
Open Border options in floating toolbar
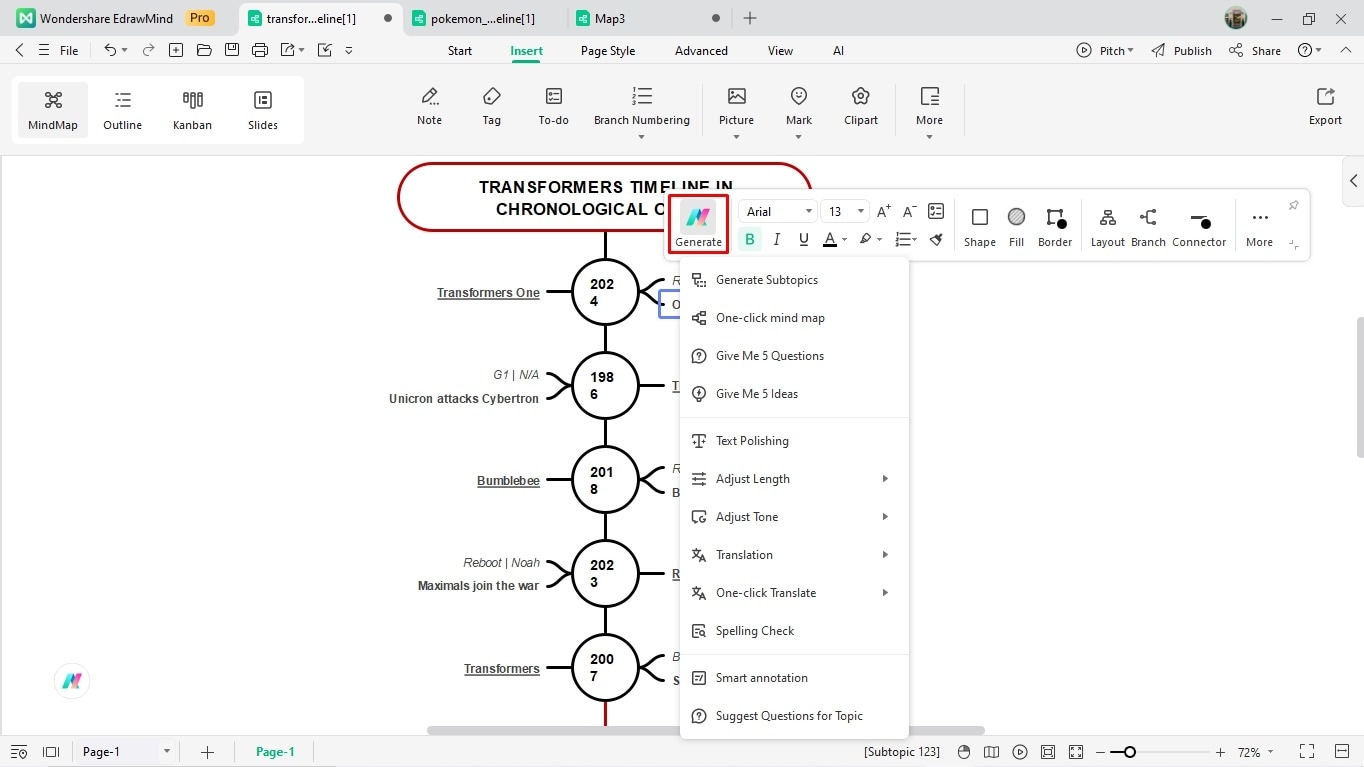(x=1055, y=227)
